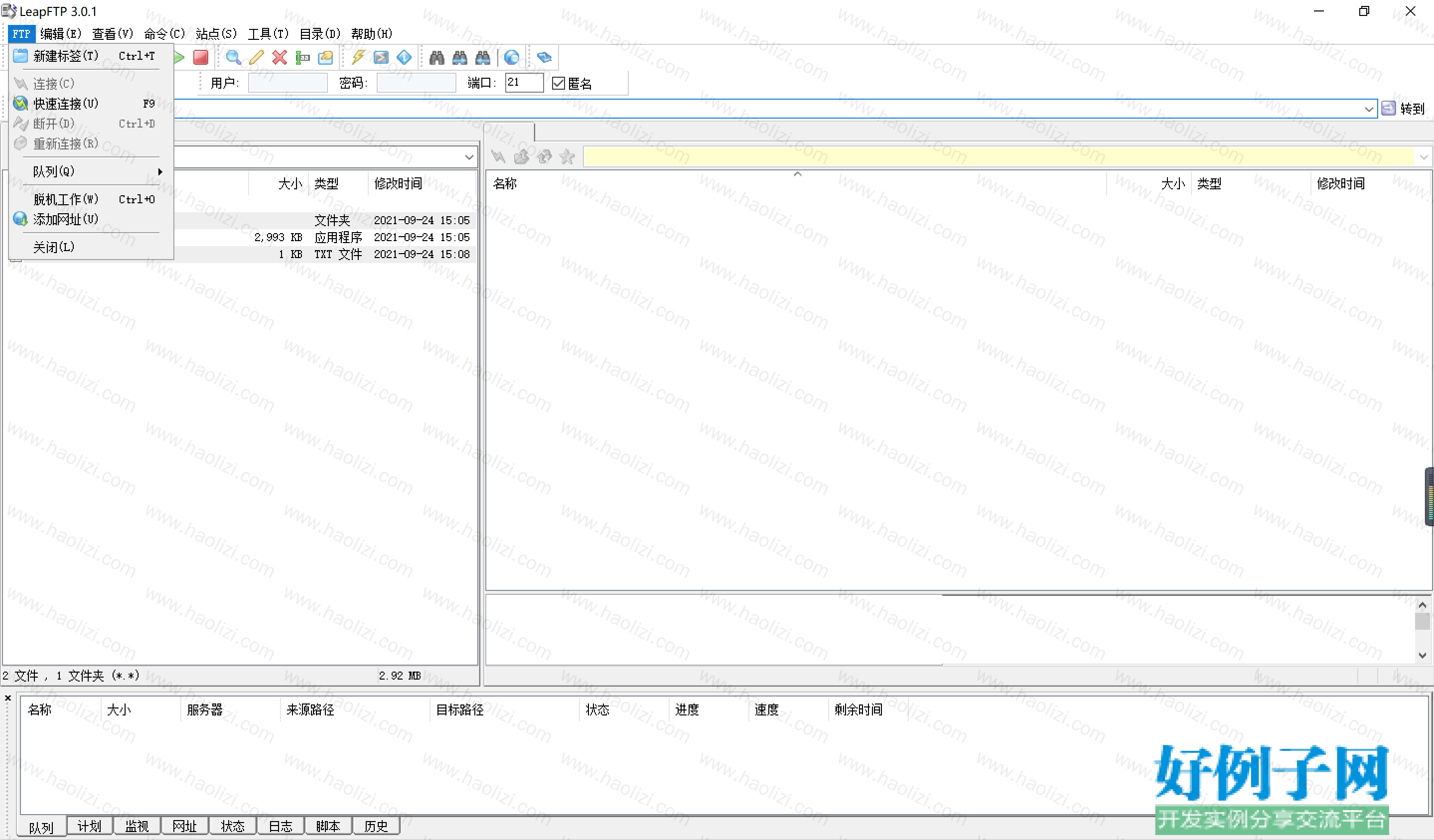This screenshot has height=840, width=1434.
Task: Expand the address bar dropdown
Action: coord(1369,109)
